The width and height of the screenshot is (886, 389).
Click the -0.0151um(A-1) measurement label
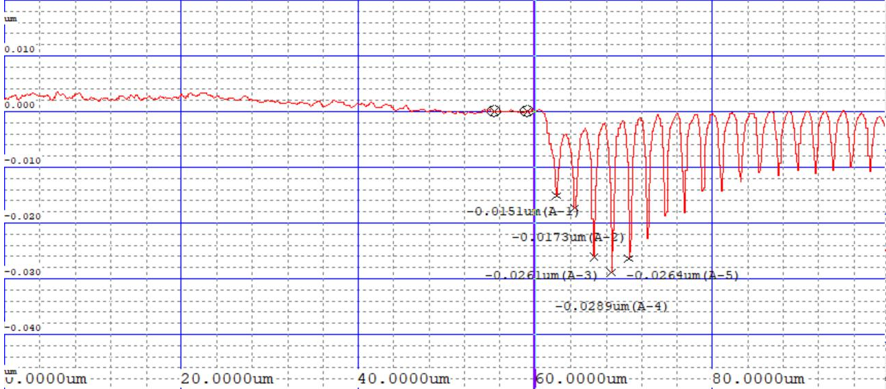coord(522,211)
